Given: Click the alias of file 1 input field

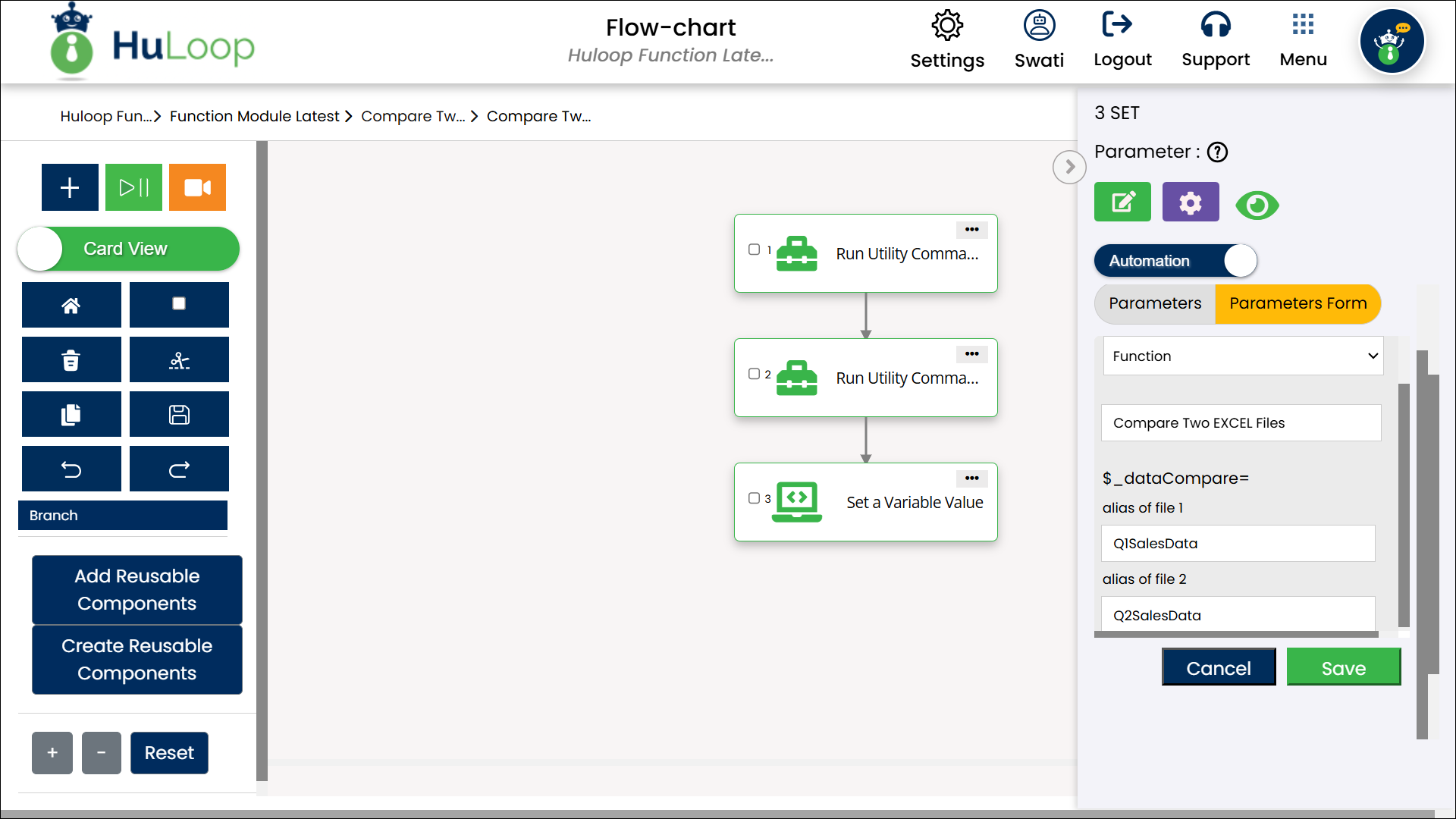Looking at the screenshot, I should 1238,544.
